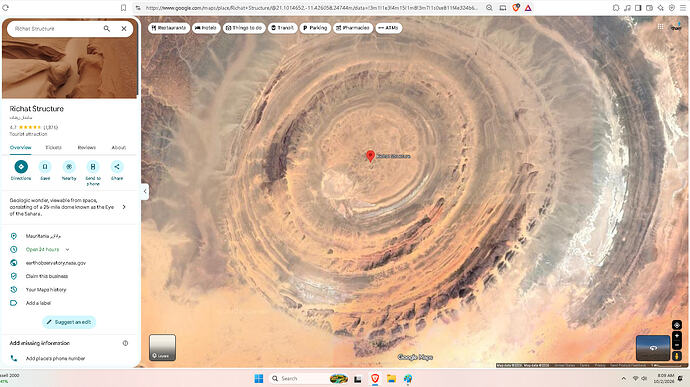Open Brave Wallet icon
The width and height of the screenshot is (690, 387).
click(650, 7)
